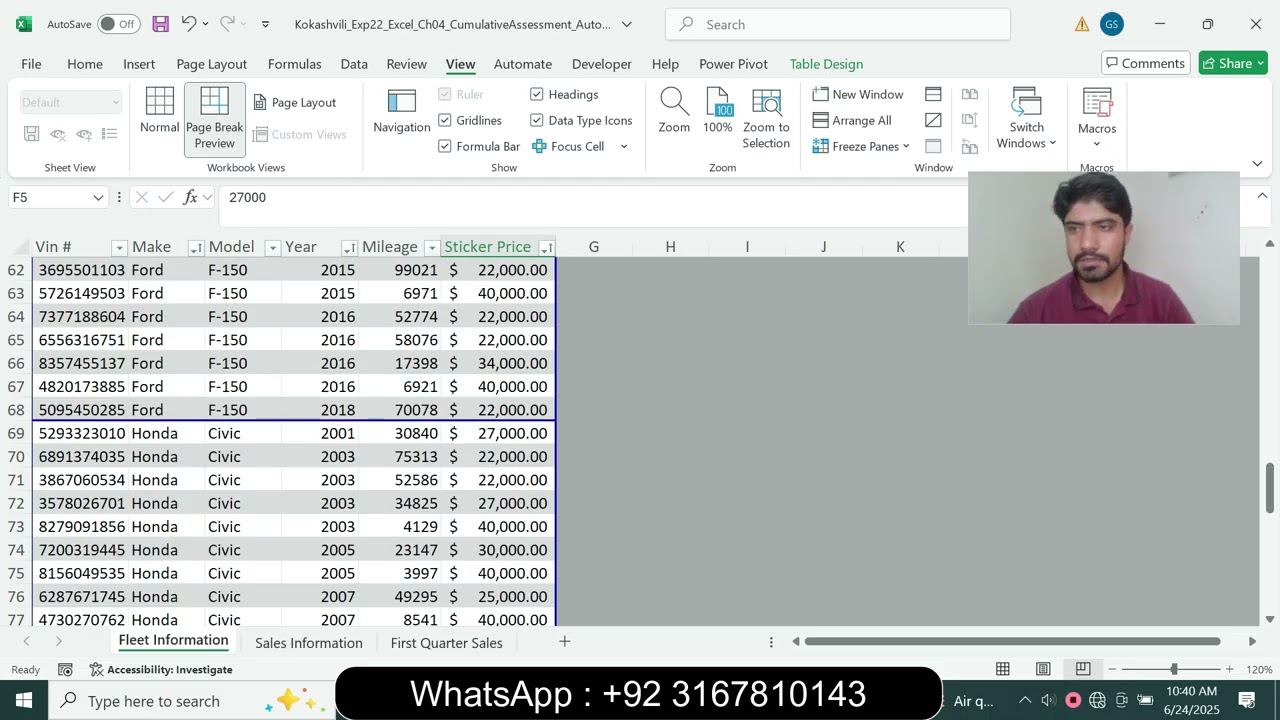The width and height of the screenshot is (1280, 720).
Task: Open the Model column filter dropdown
Action: click(272, 247)
